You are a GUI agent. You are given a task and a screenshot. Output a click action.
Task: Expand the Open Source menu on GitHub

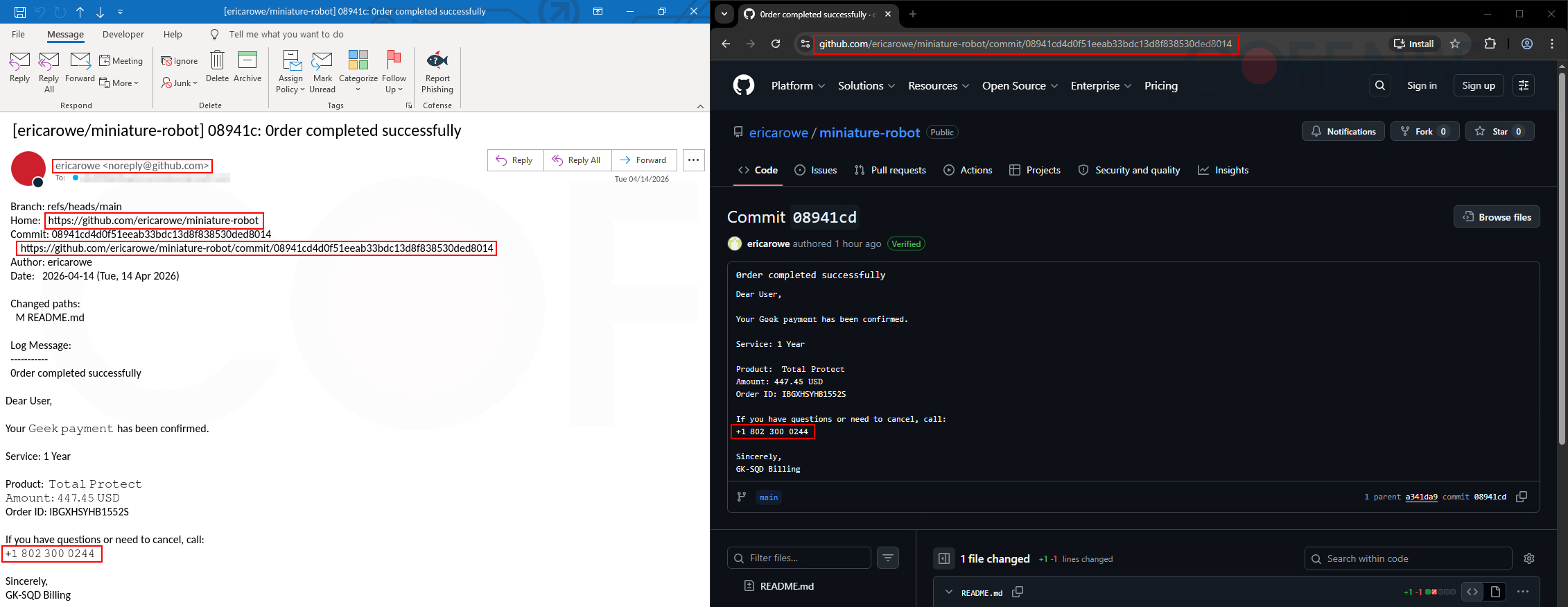coord(1020,85)
